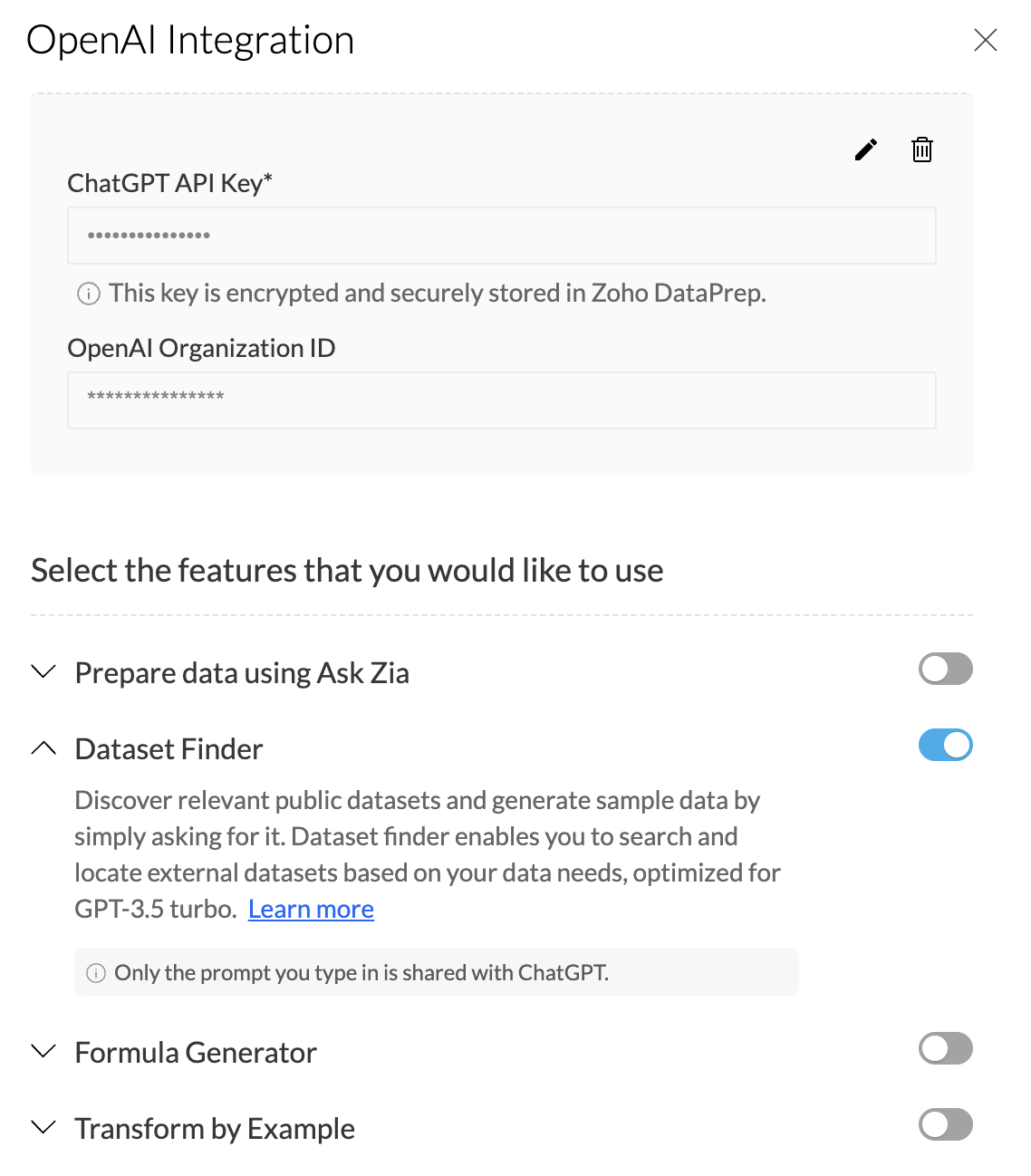Disable the Dataset Finder toggle

coord(945,746)
